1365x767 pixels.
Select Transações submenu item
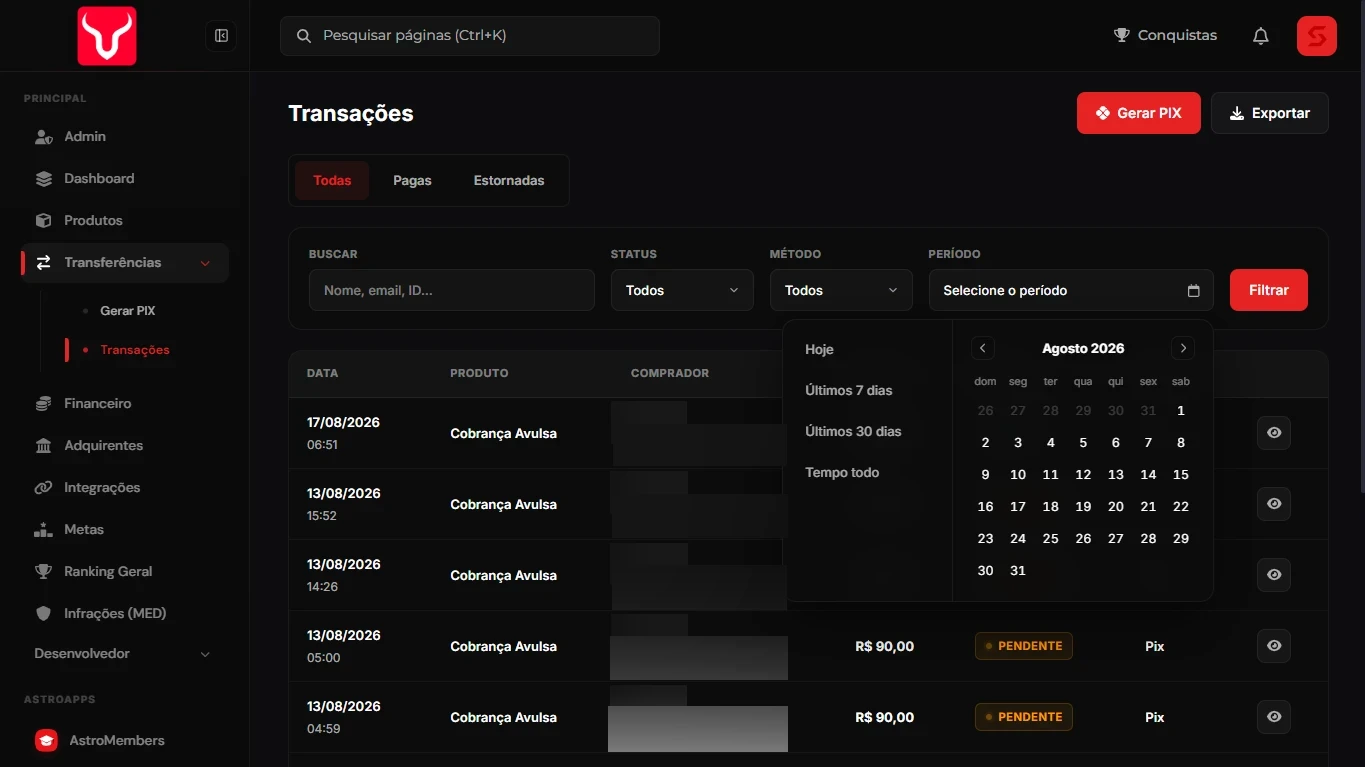pos(135,350)
